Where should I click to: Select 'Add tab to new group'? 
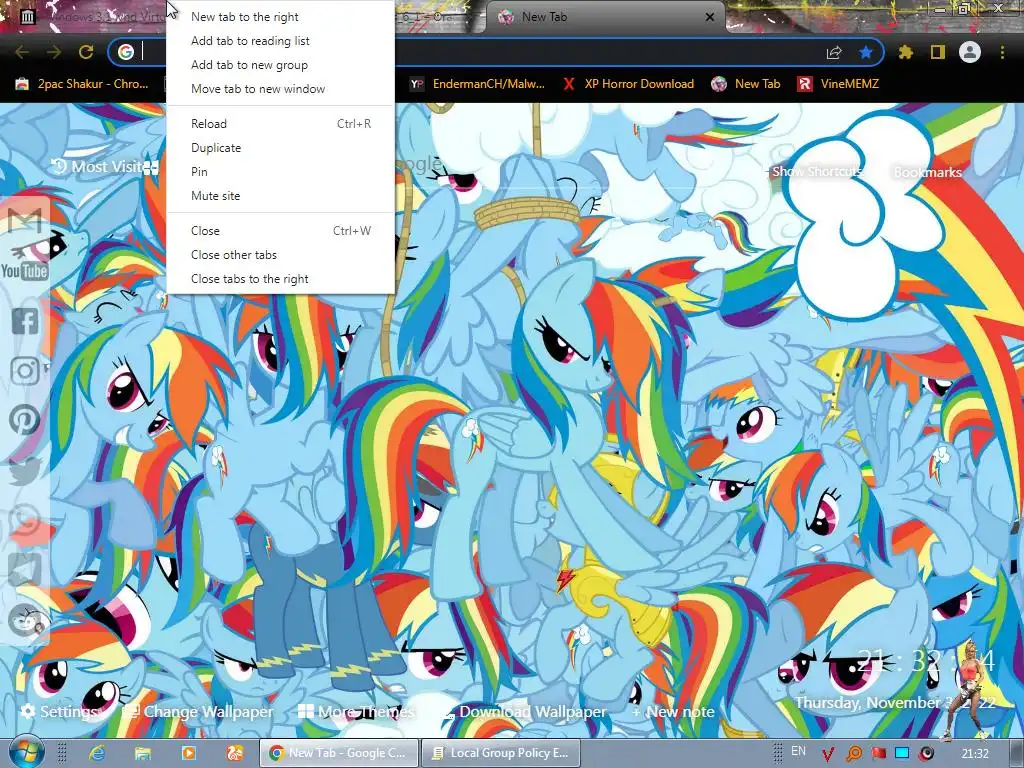(x=280, y=65)
